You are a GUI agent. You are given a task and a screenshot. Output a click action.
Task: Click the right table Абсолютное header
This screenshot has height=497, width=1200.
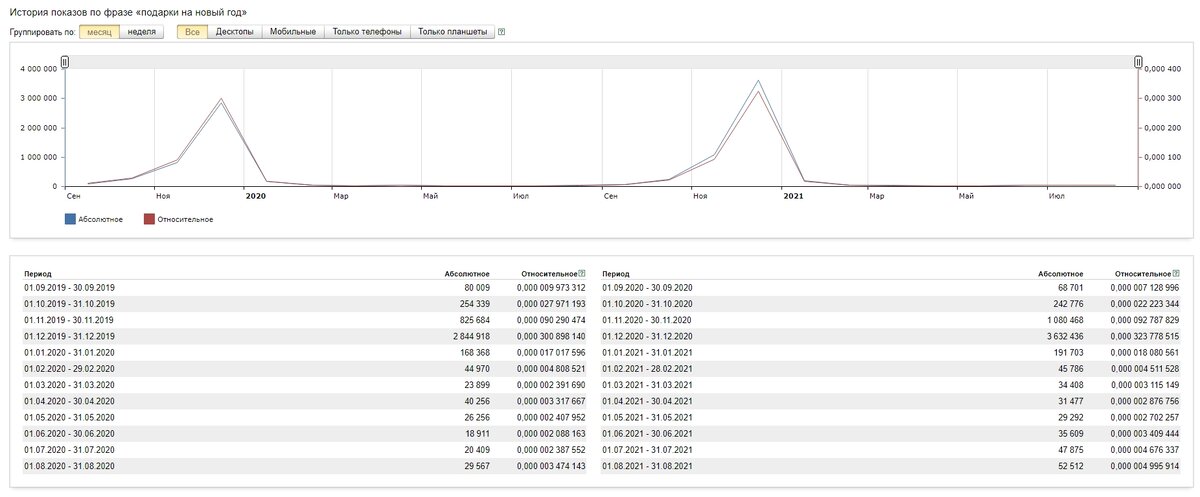pyautogui.click(x=1061, y=273)
